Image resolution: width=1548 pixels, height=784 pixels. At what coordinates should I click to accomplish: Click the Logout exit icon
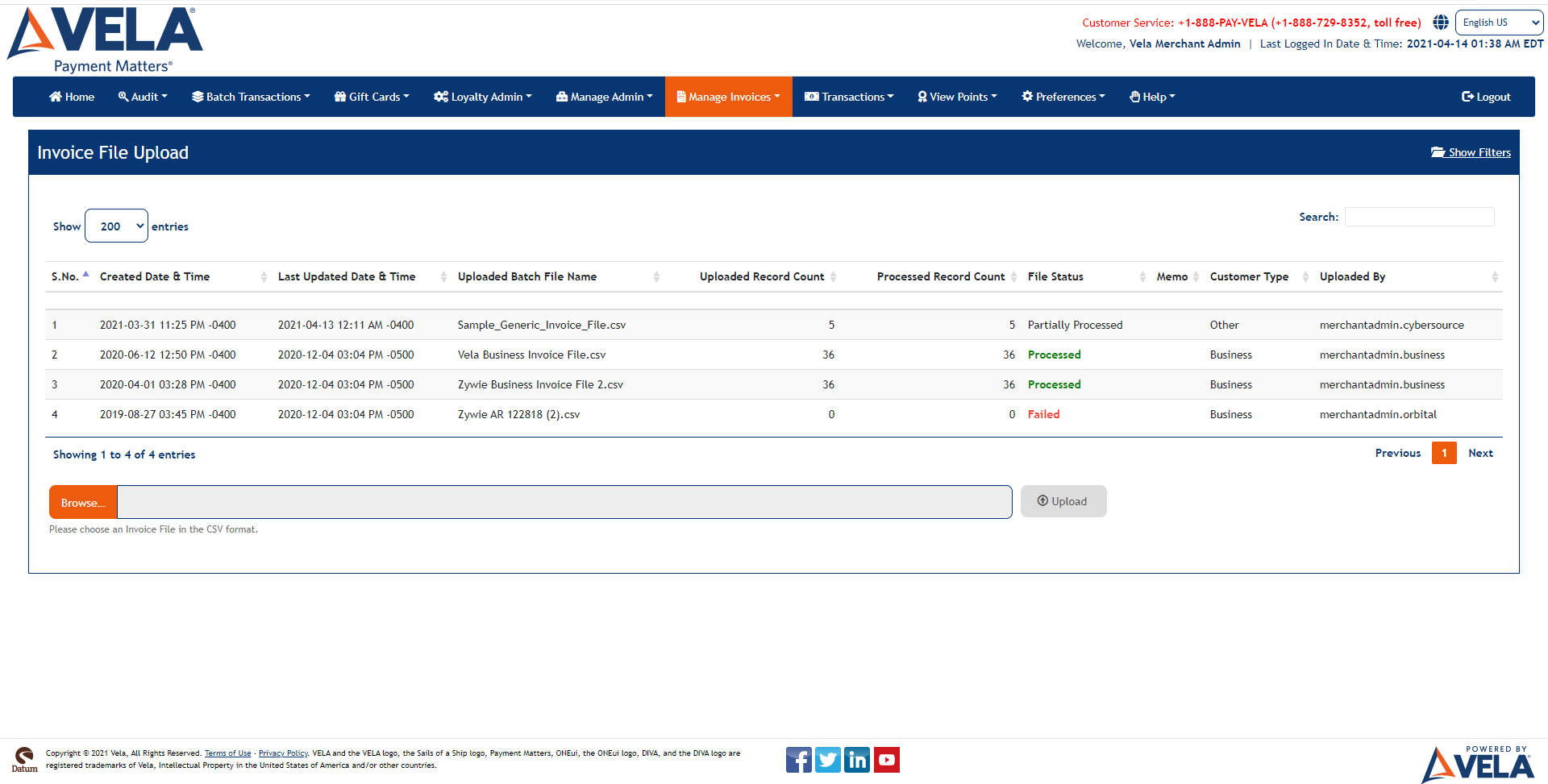[1467, 97]
